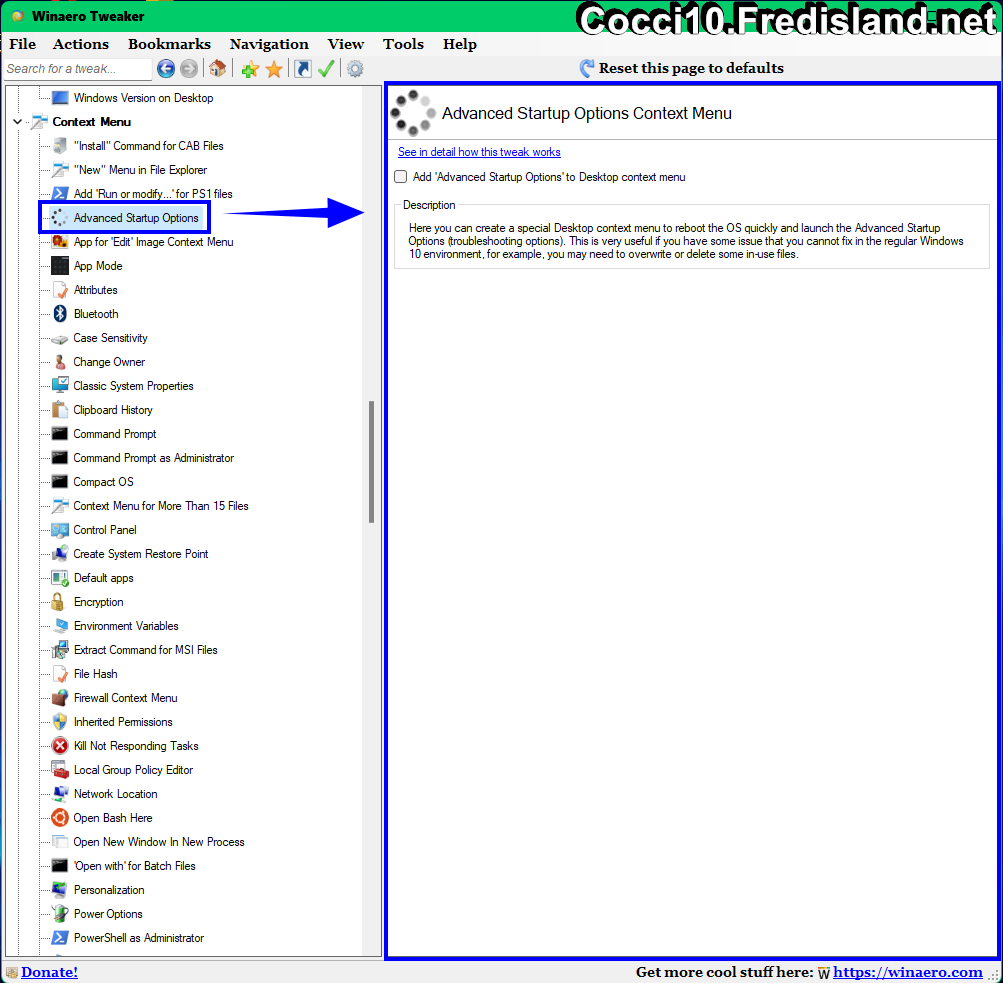The height and width of the screenshot is (983, 1003).
Task: Open 'See in detail how this tweak works' link
Action: [479, 152]
